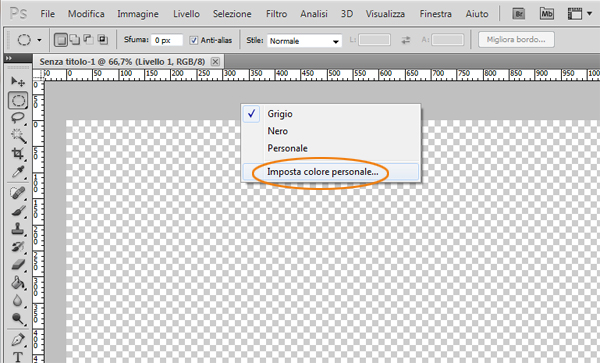Toggle the Anti-alias checkbox
This screenshot has width=600, height=363.
click(194, 40)
